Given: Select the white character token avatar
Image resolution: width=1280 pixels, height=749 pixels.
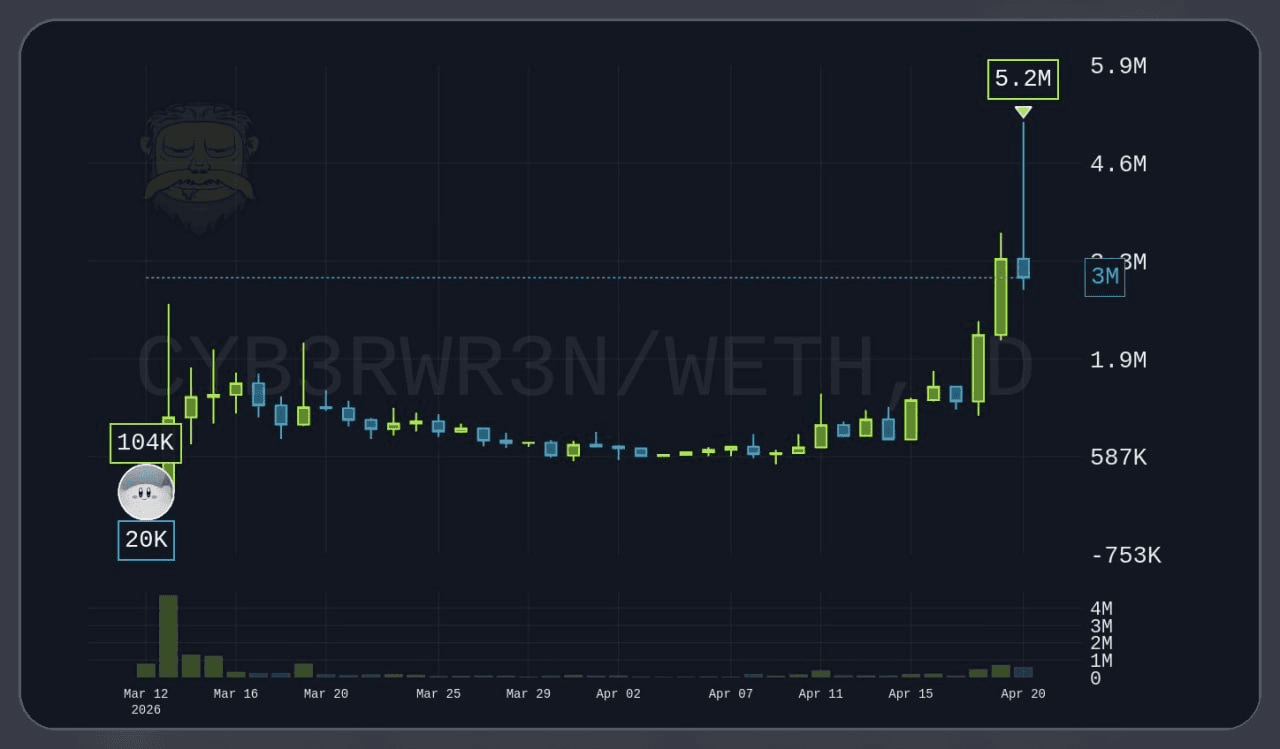Looking at the screenshot, I should pos(146,492).
